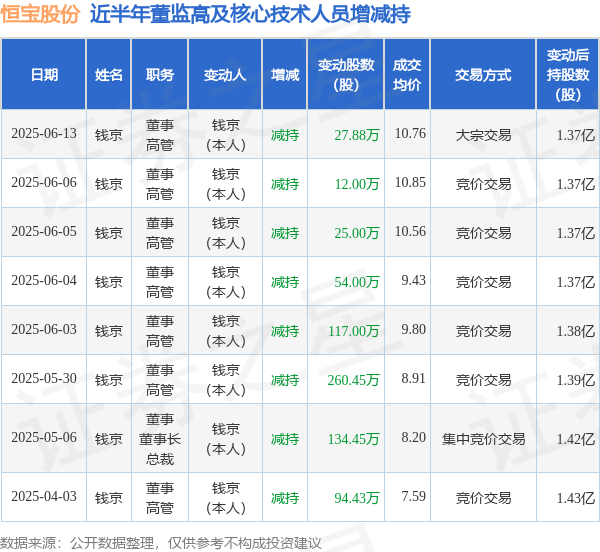Select the 交易方式 column header
The height and width of the screenshot is (552, 600).
(x=483, y=75)
